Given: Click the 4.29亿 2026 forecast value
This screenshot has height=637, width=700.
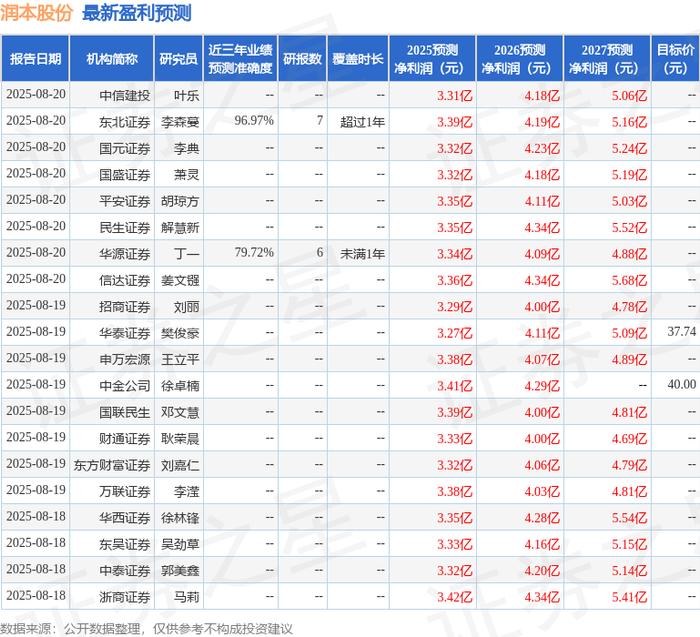Looking at the screenshot, I should 542,386.
